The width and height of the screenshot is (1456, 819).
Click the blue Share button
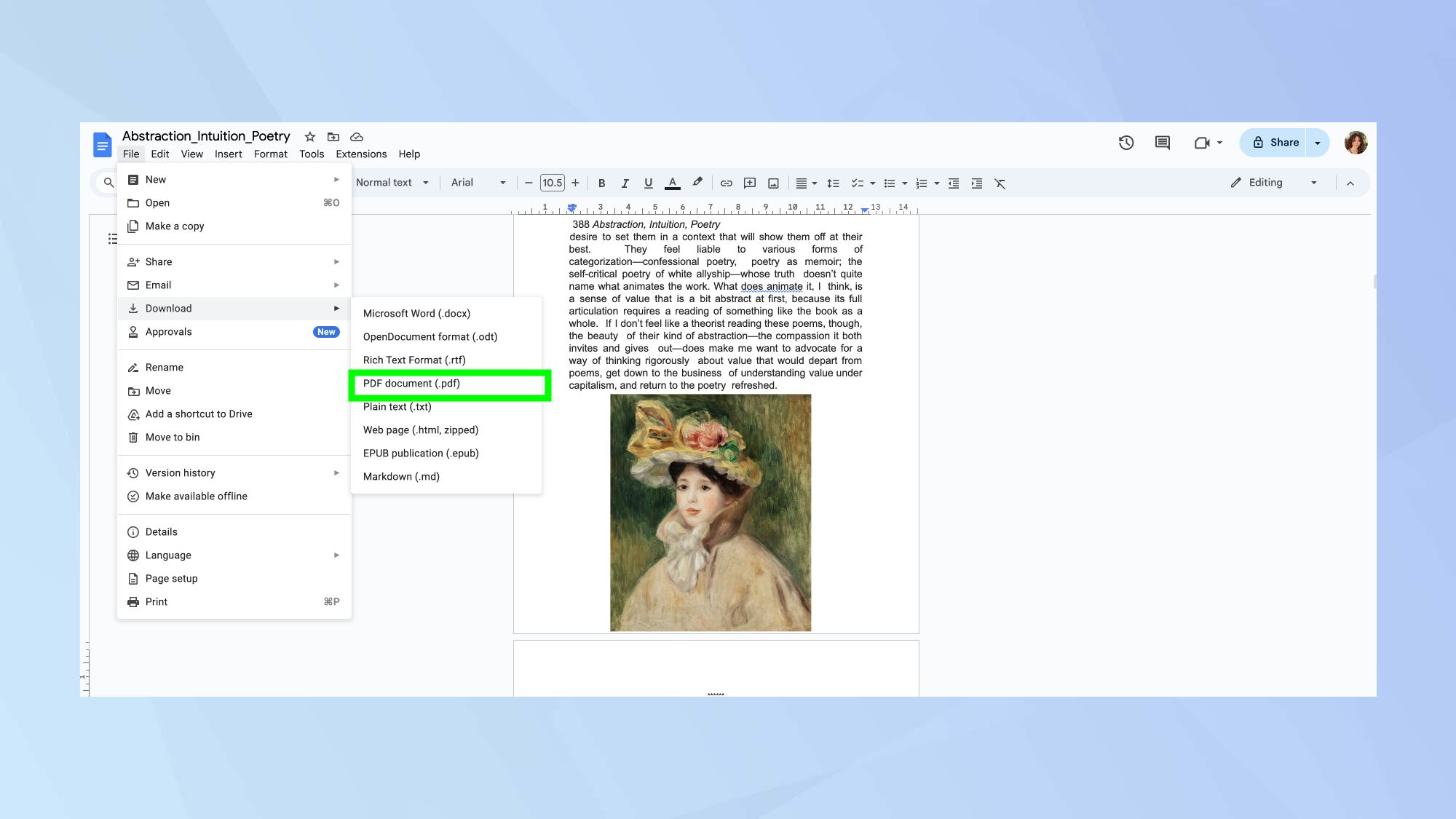(1275, 143)
